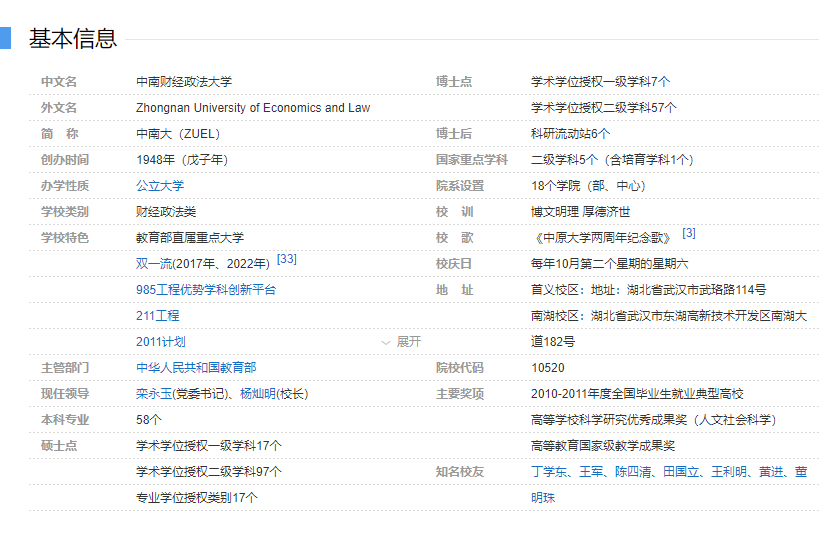The width and height of the screenshot is (830, 541).
Task: Open alumnus 丁学东 page
Action: pyautogui.click(x=549, y=472)
